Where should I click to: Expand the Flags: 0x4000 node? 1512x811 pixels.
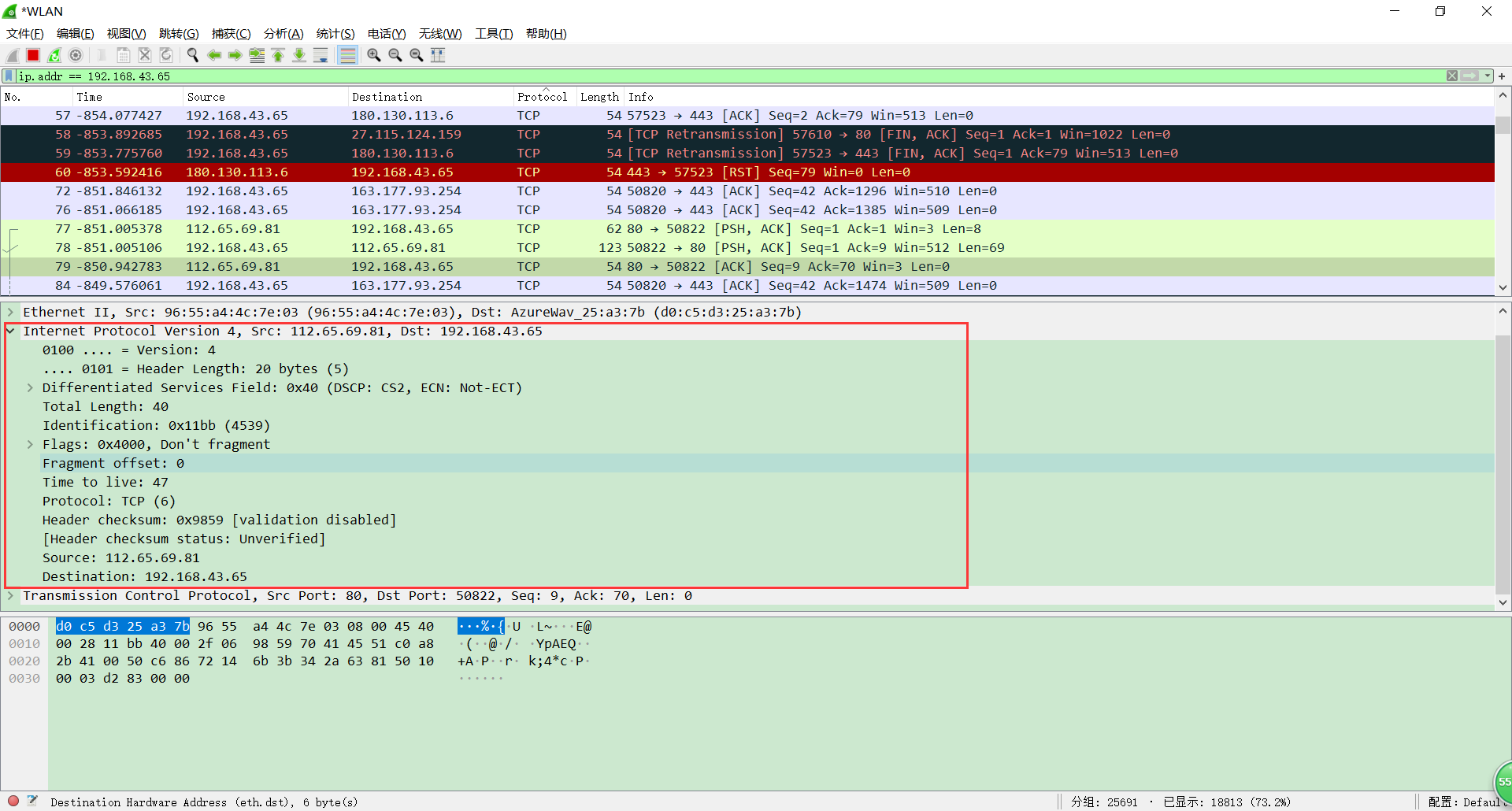[x=30, y=445]
